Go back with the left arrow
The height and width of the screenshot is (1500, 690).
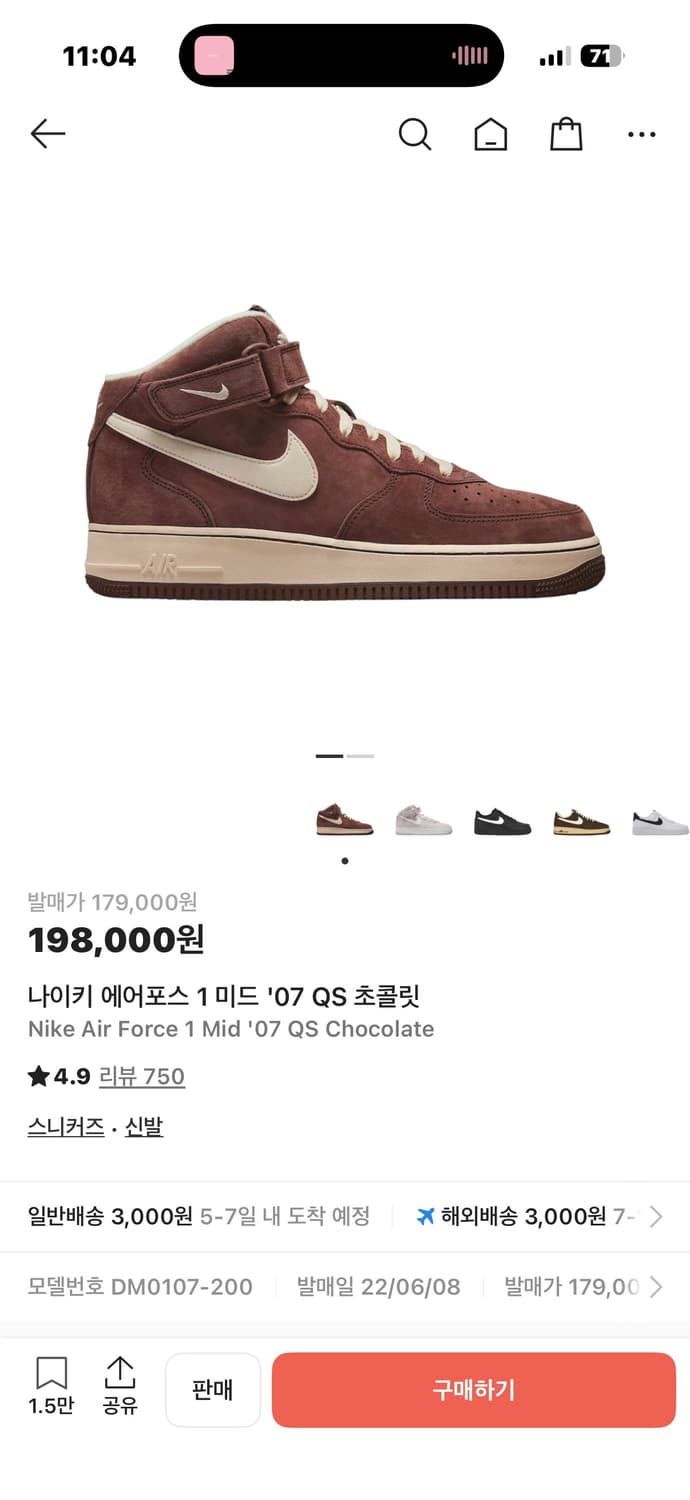click(47, 133)
